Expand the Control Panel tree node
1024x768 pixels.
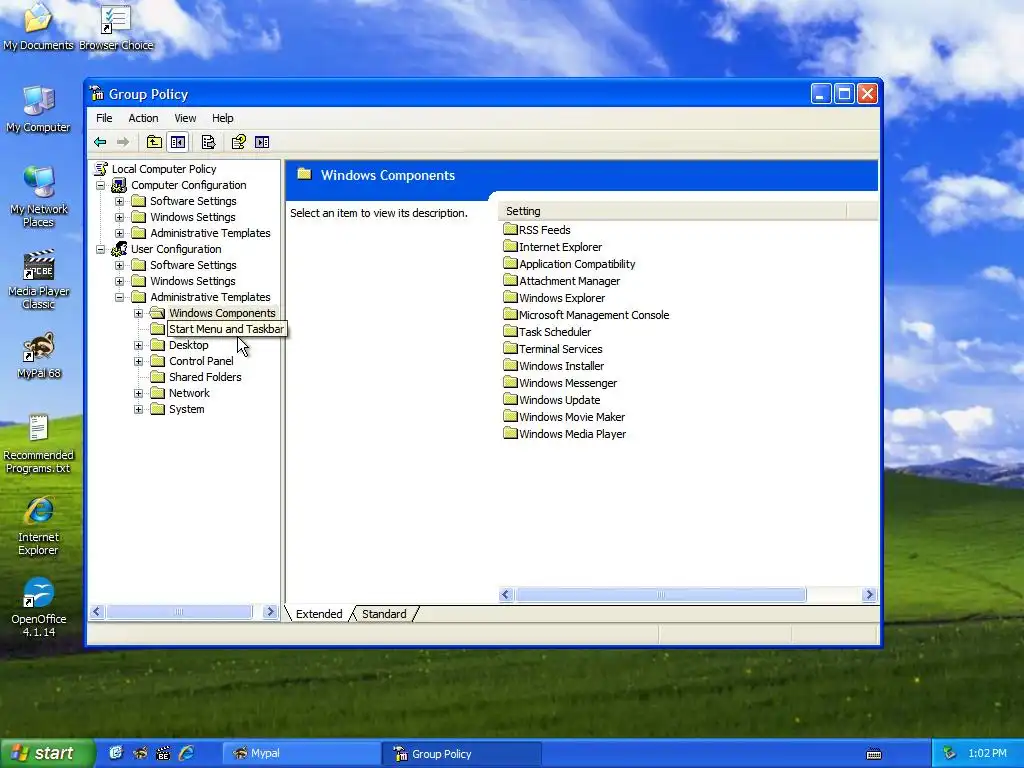click(138, 361)
